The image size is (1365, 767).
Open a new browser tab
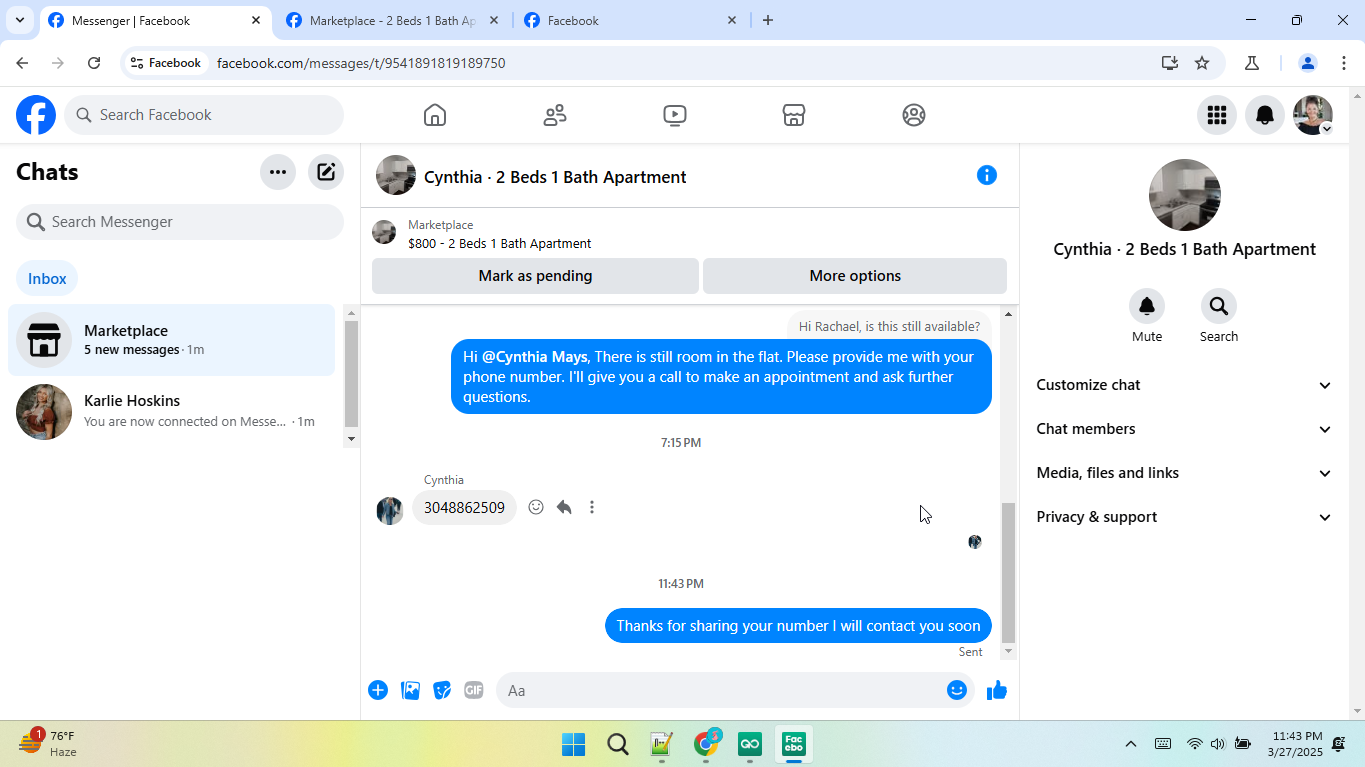click(768, 20)
